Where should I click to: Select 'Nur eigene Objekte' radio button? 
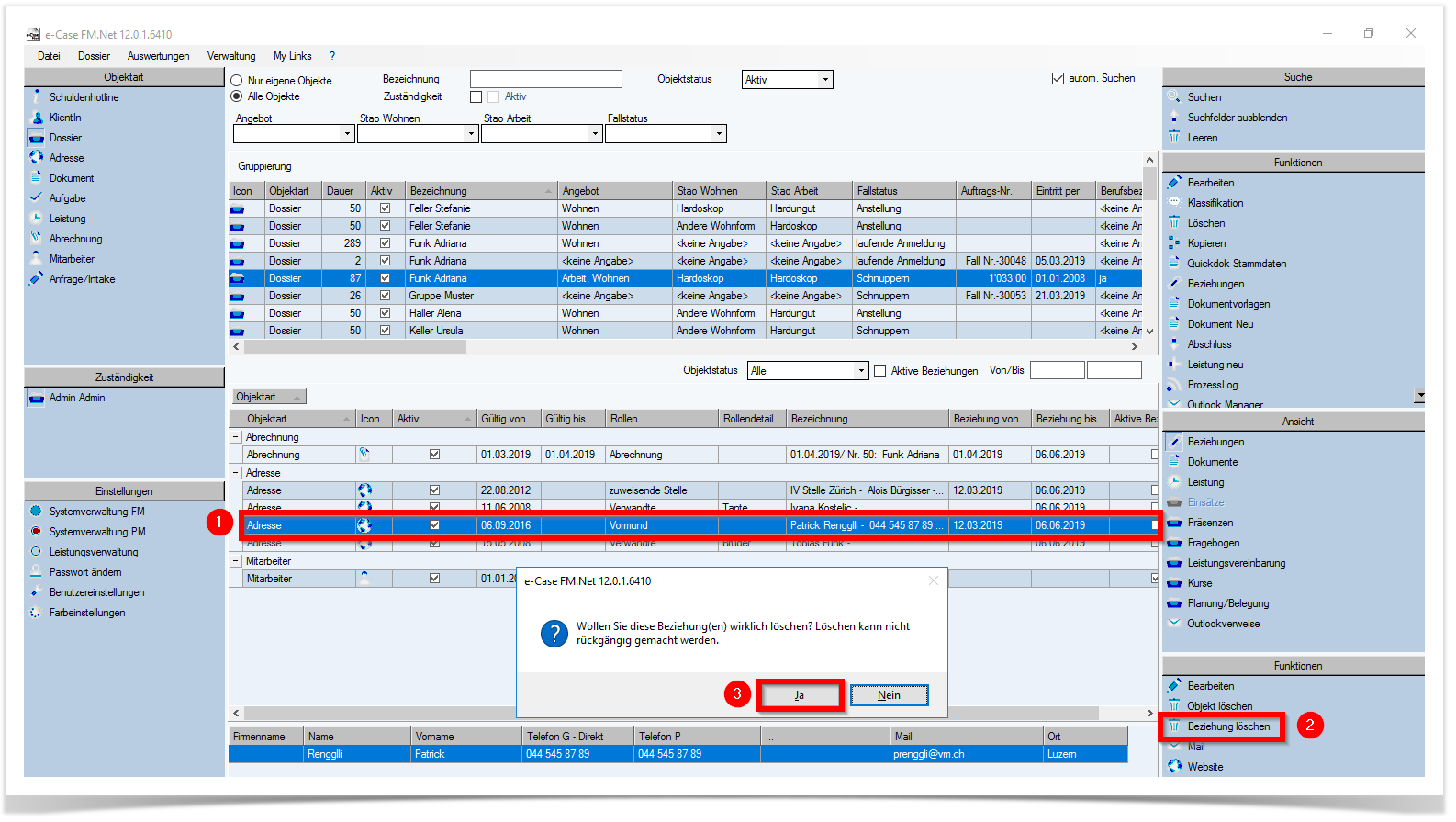point(237,81)
